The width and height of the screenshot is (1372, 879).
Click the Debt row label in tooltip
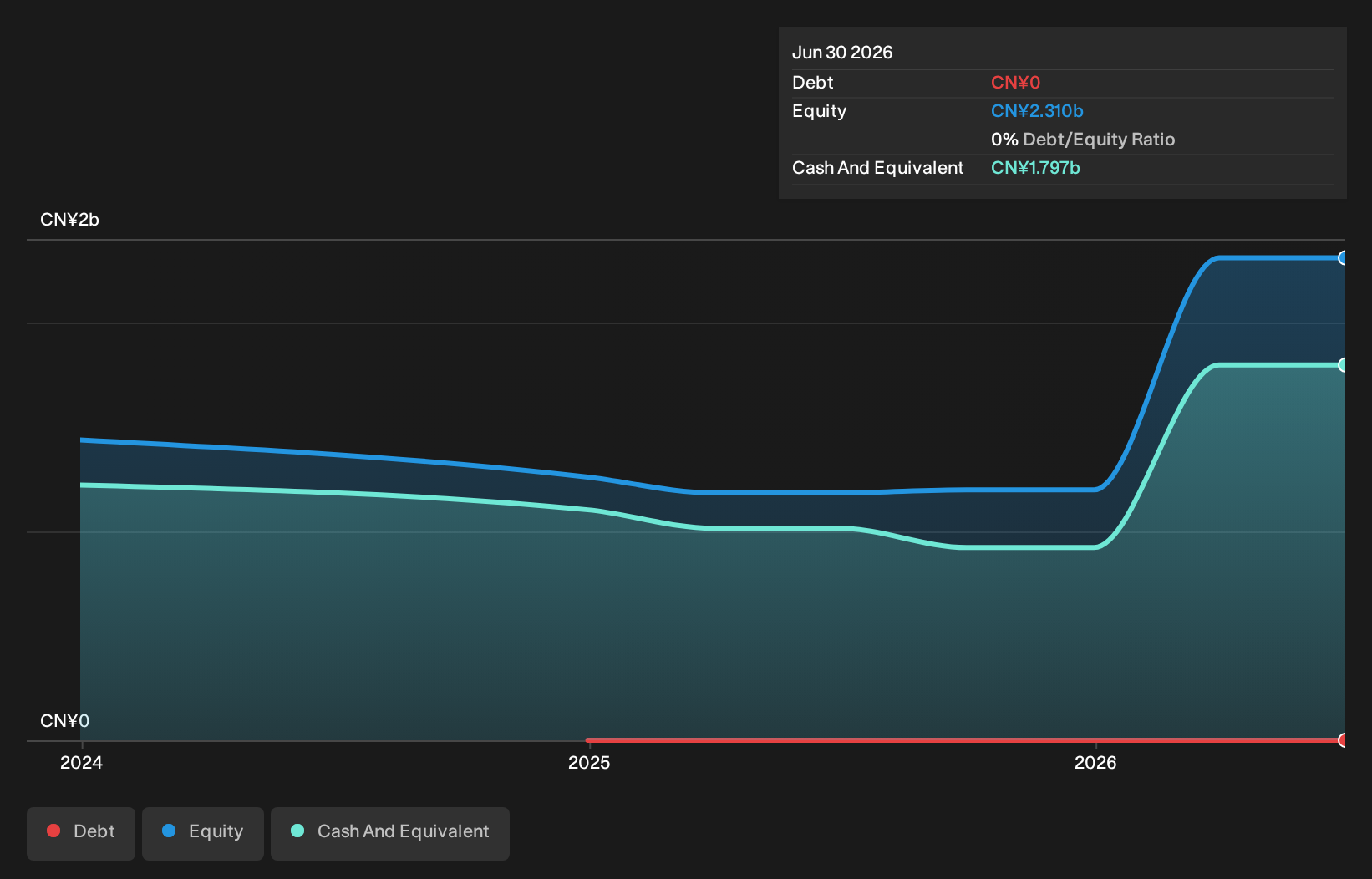pyautogui.click(x=812, y=83)
